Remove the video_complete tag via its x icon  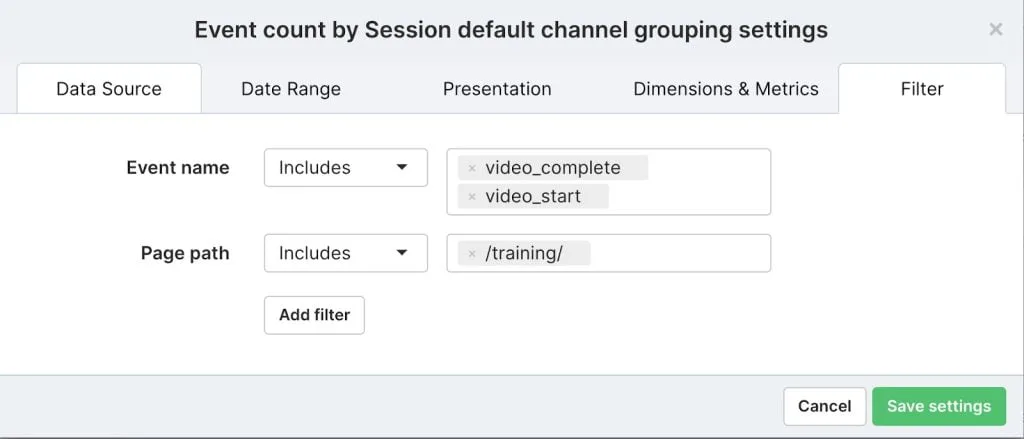tap(472, 169)
